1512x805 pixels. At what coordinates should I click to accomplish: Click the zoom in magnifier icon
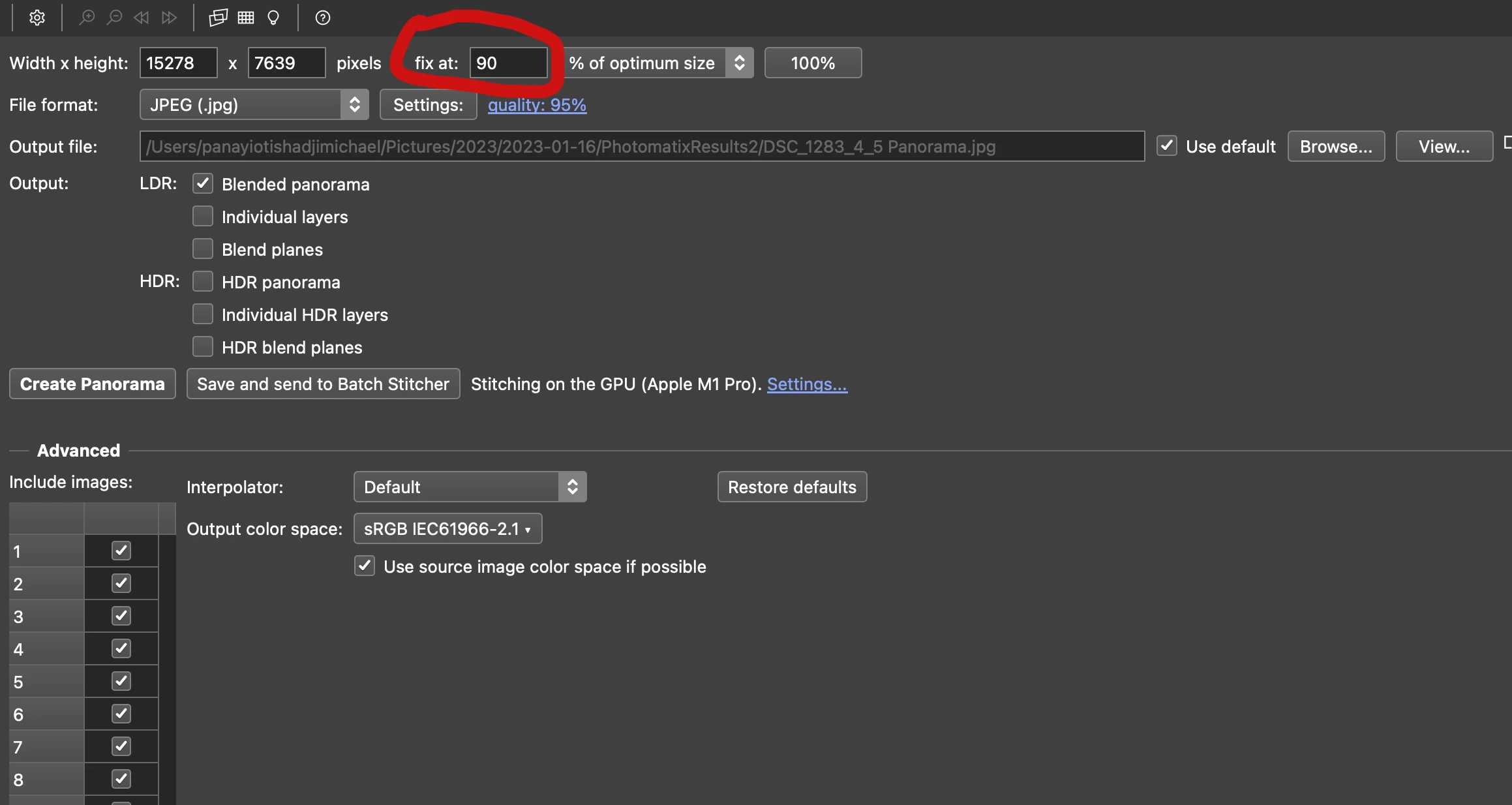coord(87,18)
